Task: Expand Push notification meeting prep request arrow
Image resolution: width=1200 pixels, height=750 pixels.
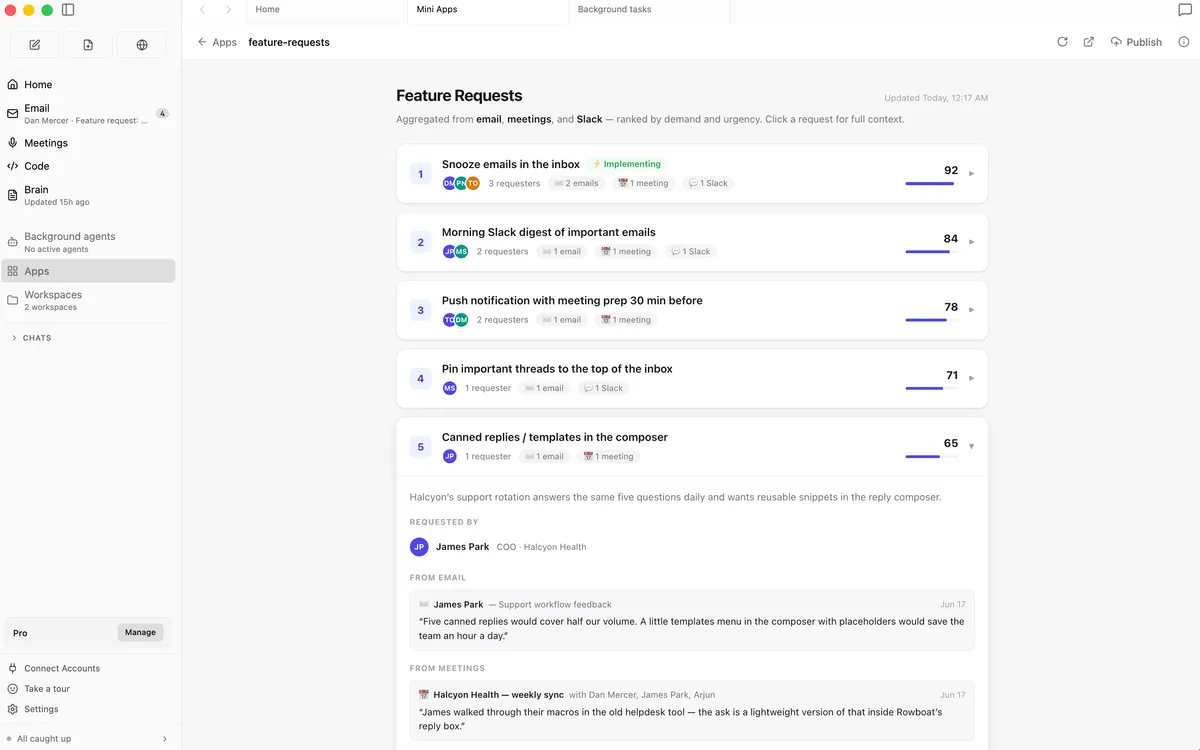Action: tap(971, 310)
